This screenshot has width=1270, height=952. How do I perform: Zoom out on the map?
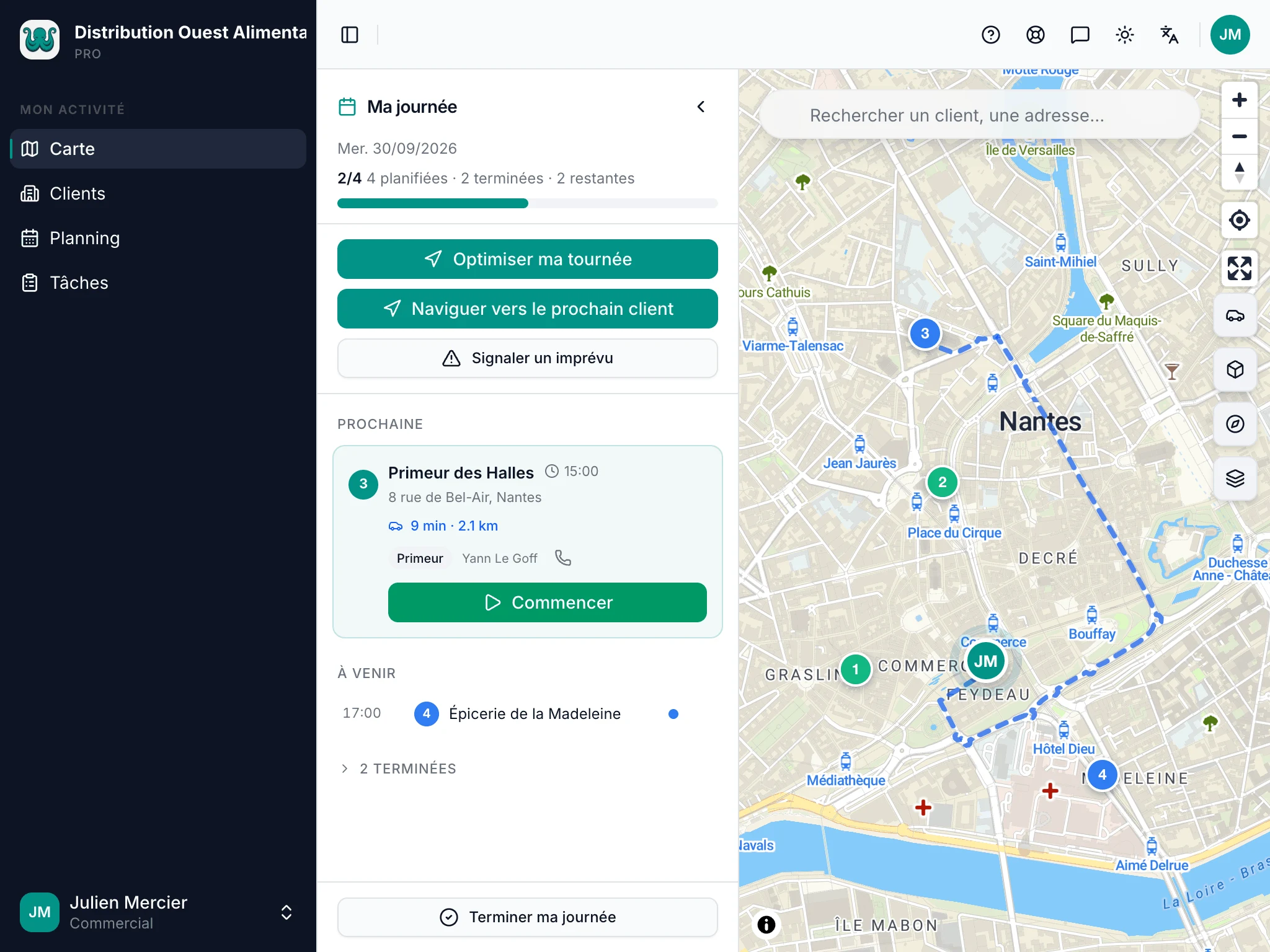pyautogui.click(x=1240, y=136)
